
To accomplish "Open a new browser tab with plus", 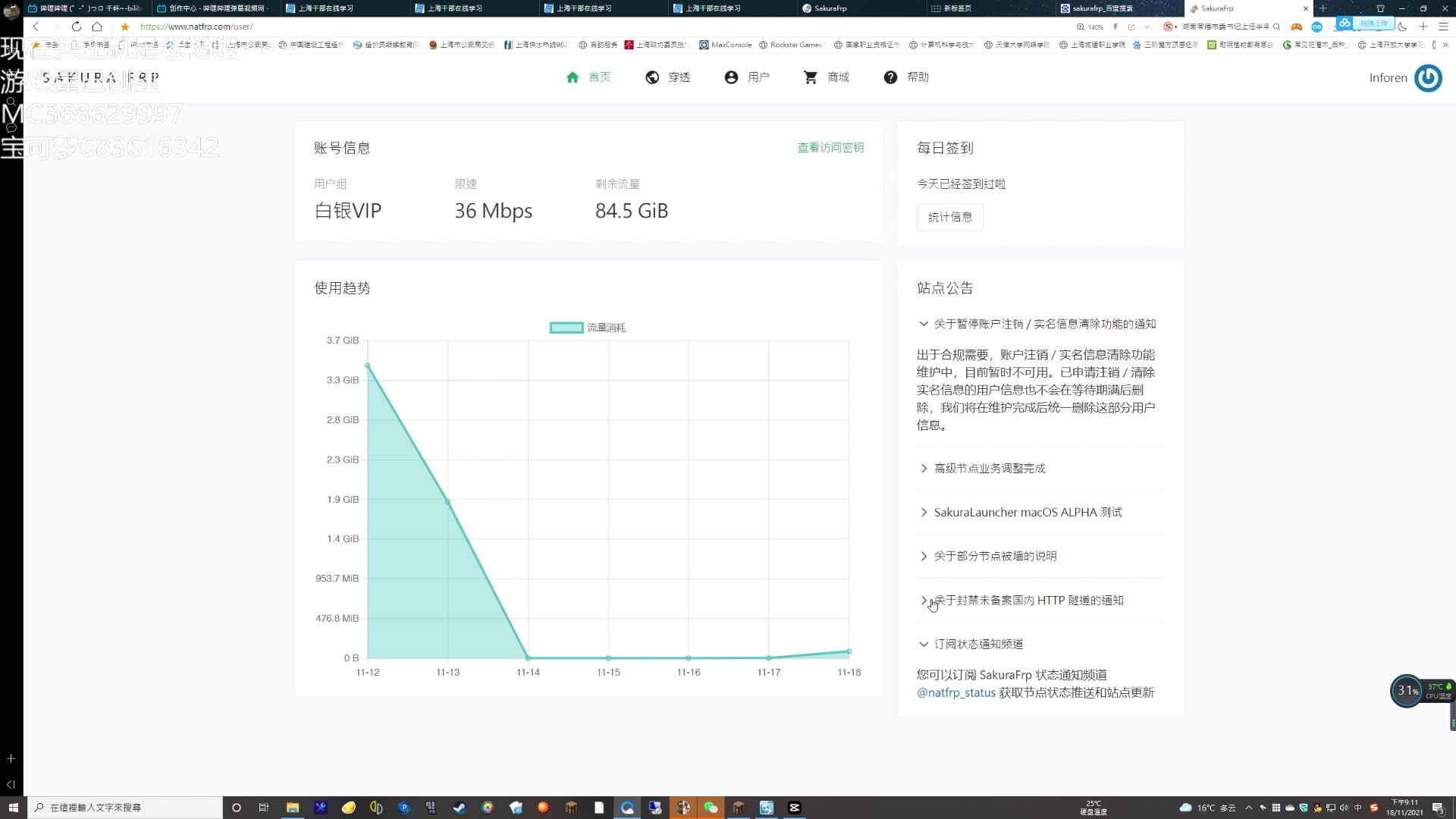I will point(1323,8).
